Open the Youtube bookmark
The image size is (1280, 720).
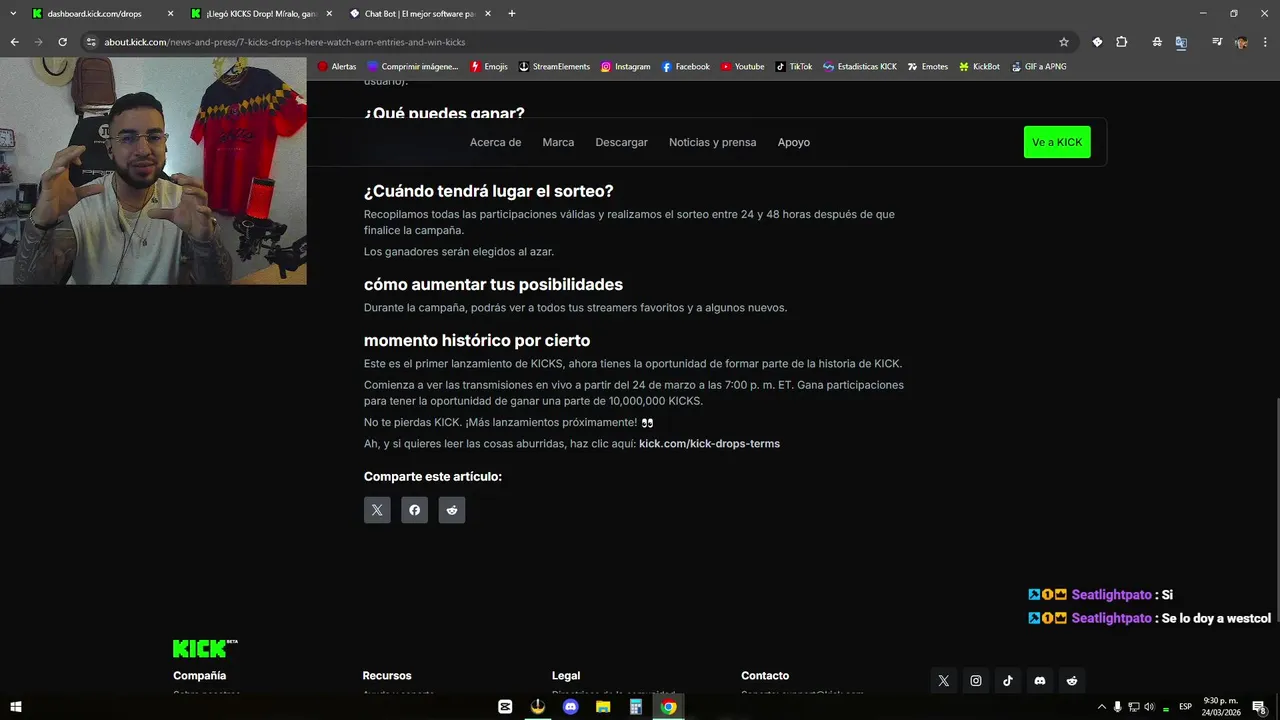(741, 66)
